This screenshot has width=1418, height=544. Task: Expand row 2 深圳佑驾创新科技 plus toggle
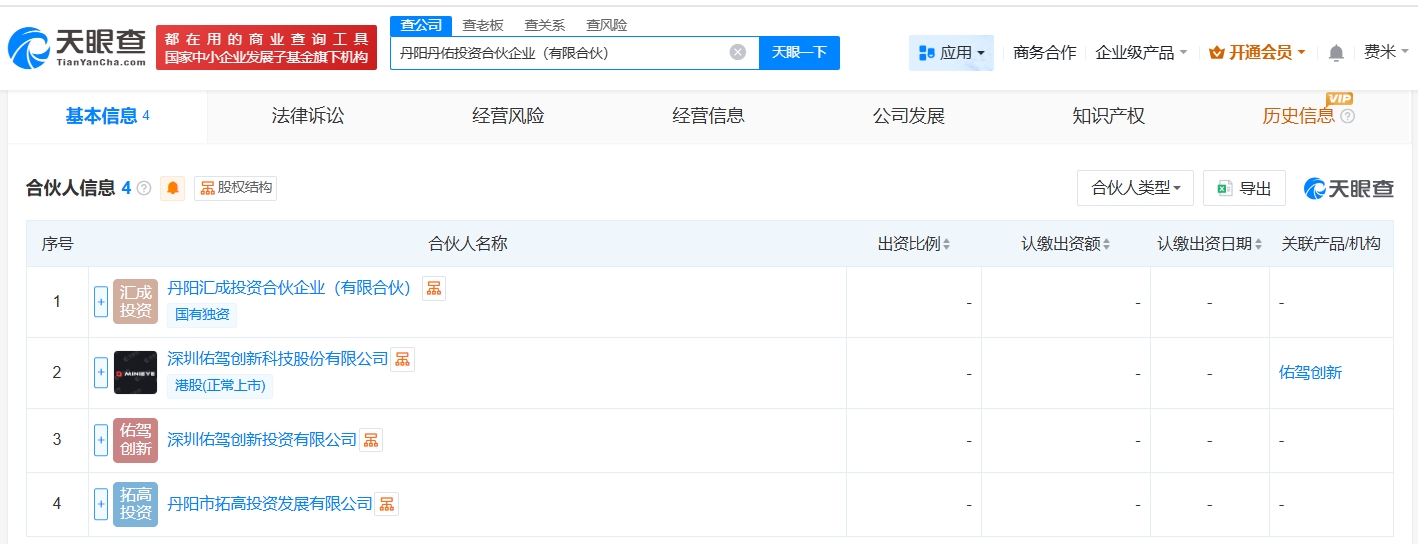101,373
